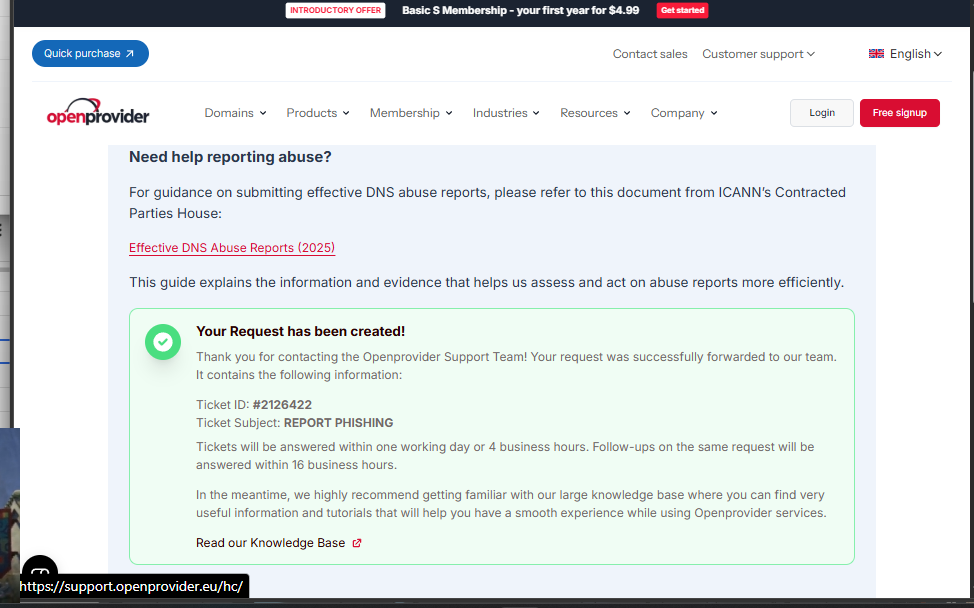Click the ticket ID #2126422
The width and height of the screenshot is (974, 608).
[282, 404]
